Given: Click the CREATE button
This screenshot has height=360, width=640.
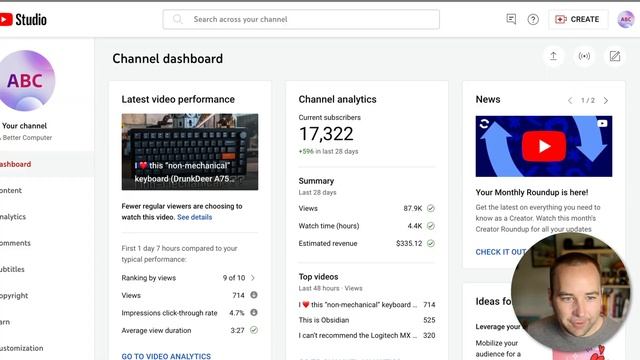Looking at the screenshot, I should tap(578, 19).
